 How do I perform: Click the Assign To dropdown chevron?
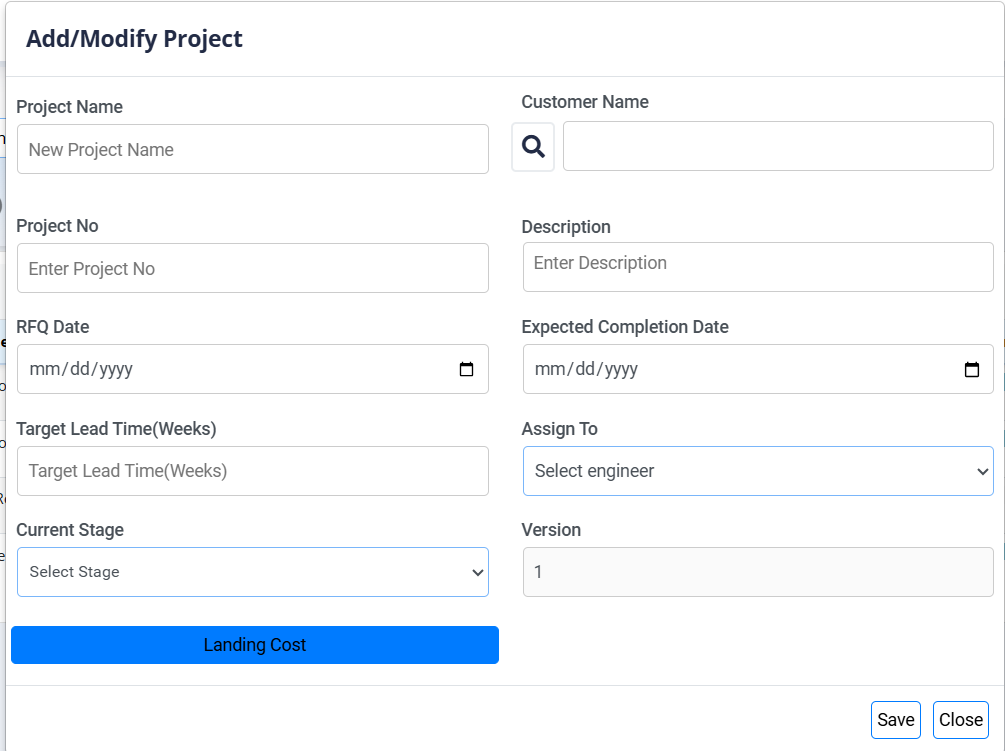pyautogui.click(x=981, y=471)
